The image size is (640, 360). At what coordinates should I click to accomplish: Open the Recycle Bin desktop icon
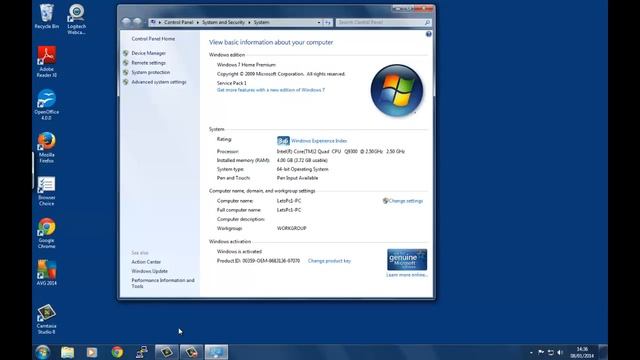(46, 16)
